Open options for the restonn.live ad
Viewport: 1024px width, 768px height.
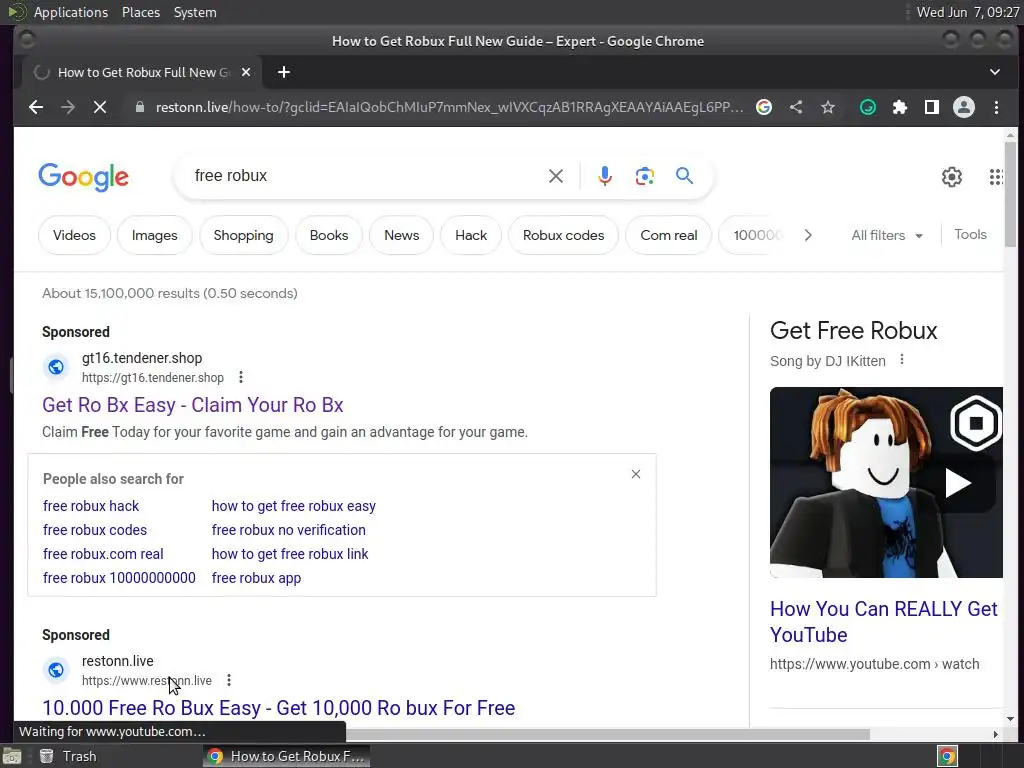click(x=229, y=680)
